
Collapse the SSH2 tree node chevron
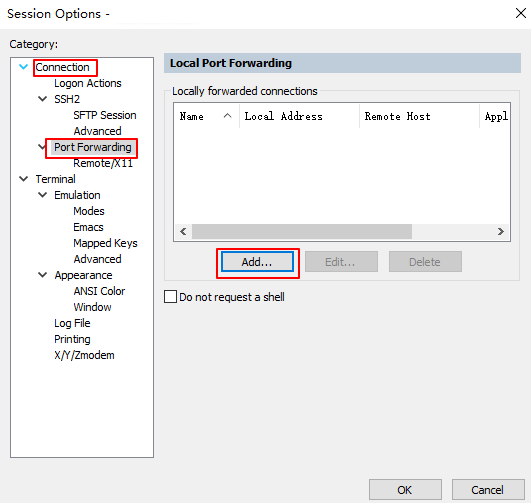(x=42, y=99)
